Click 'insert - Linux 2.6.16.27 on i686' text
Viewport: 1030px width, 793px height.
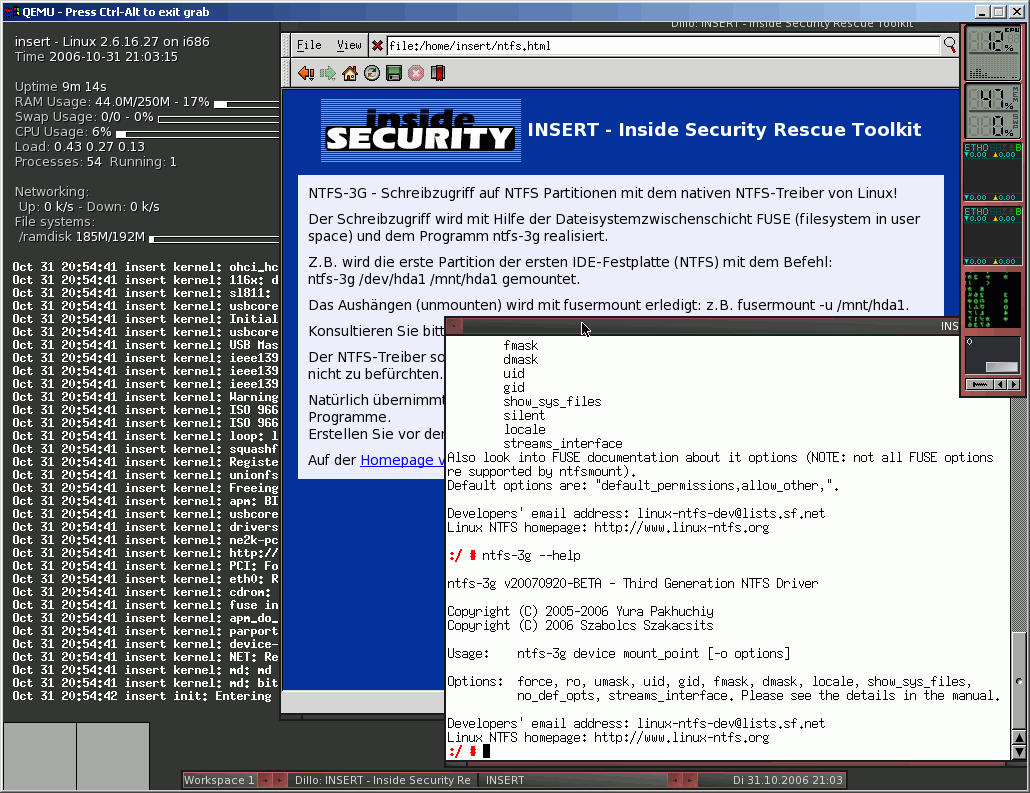(x=112, y=41)
